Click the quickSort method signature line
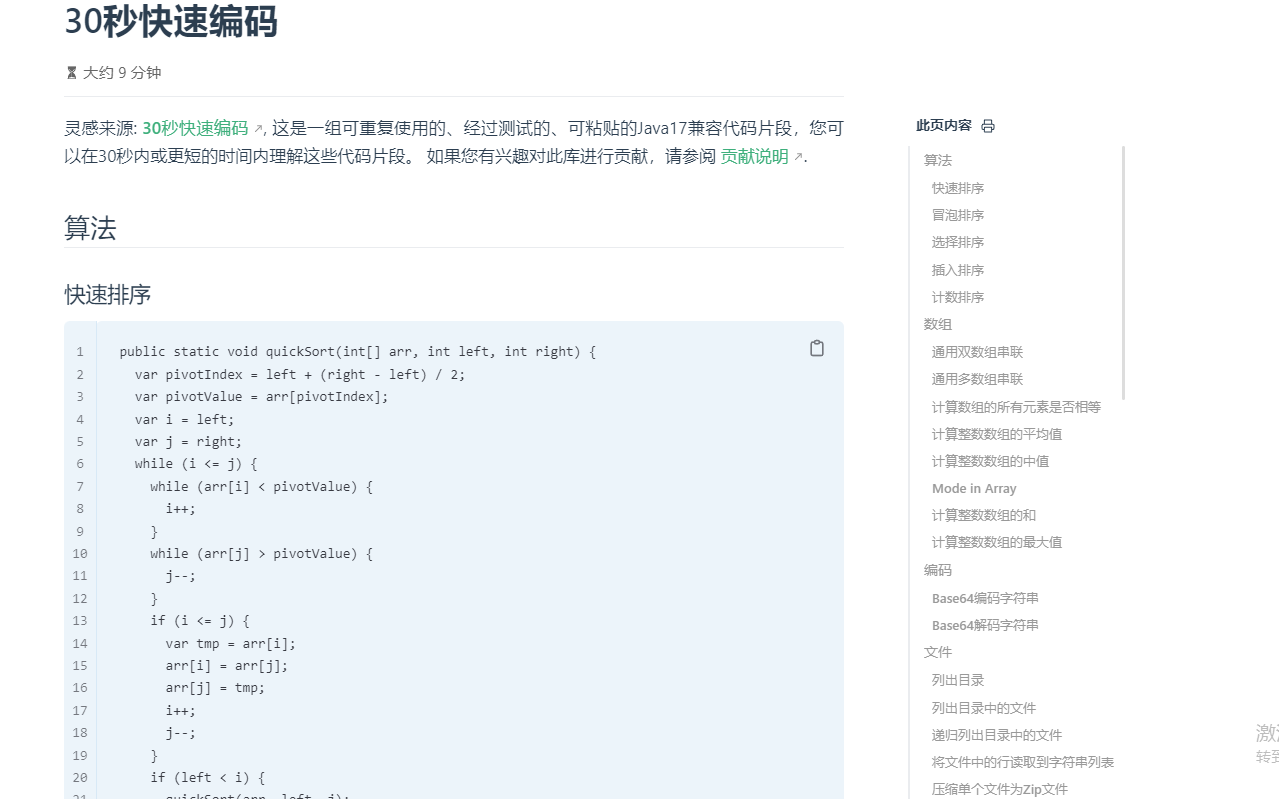 (x=358, y=351)
